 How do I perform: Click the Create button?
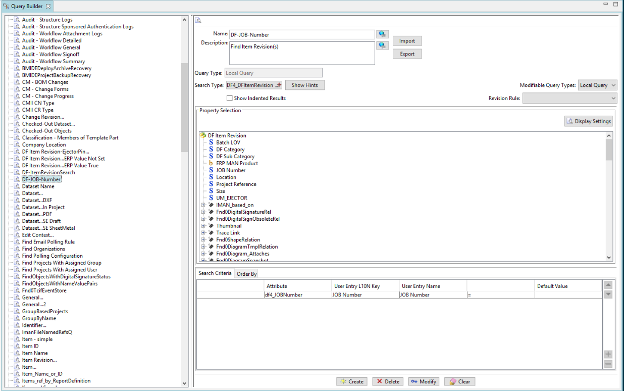click(352, 381)
